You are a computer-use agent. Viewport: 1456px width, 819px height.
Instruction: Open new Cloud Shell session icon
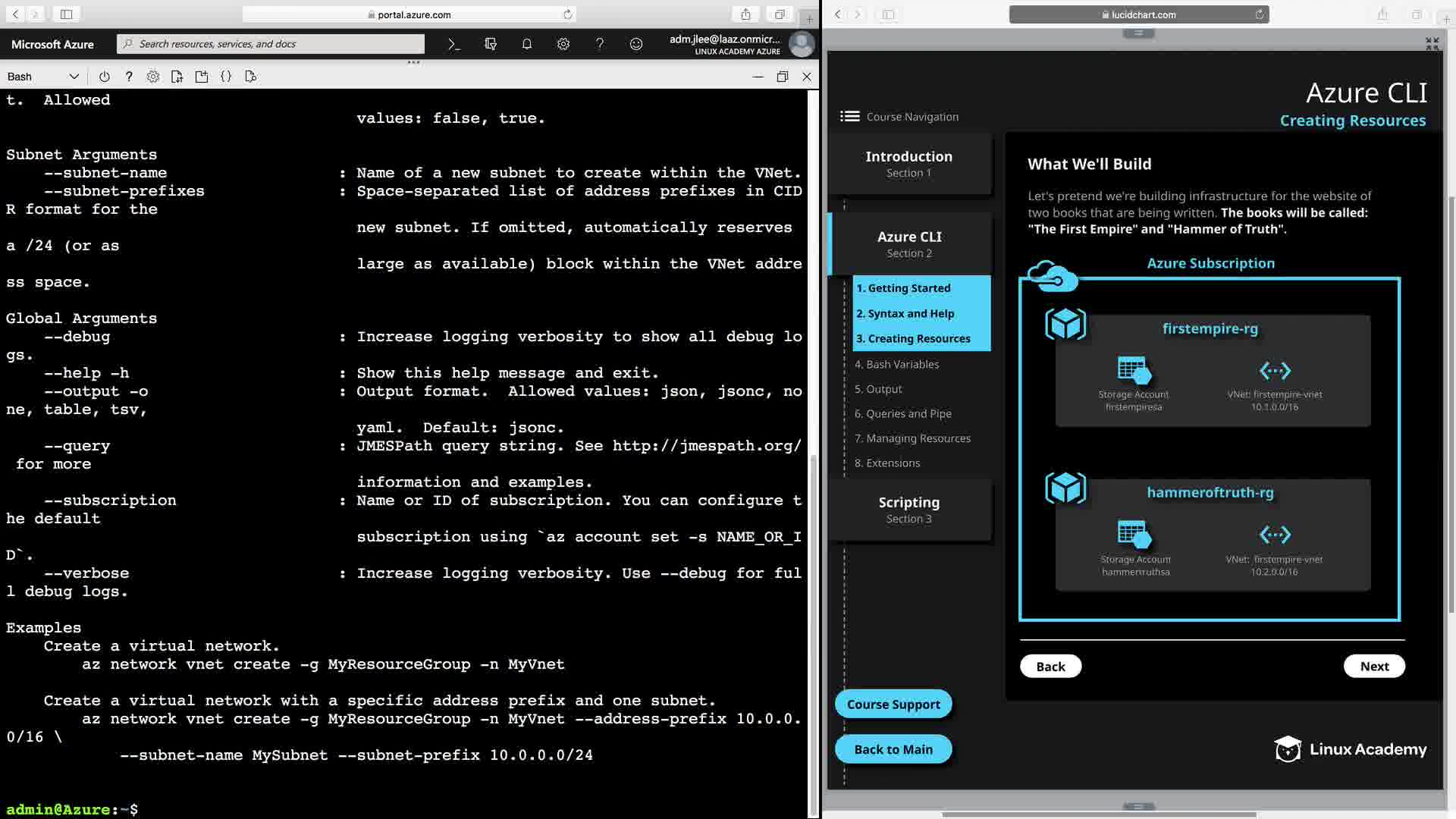pos(202,77)
